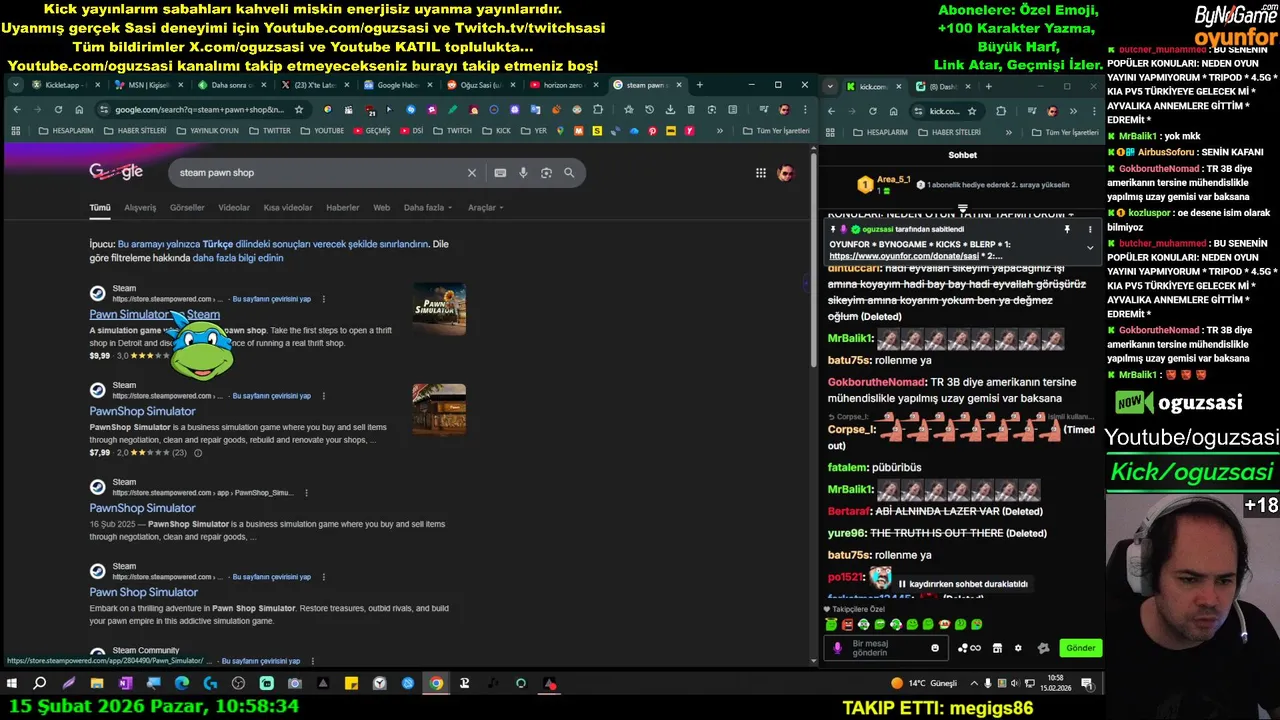Open Google account avatar on search page
1280x720 pixels.
point(786,173)
